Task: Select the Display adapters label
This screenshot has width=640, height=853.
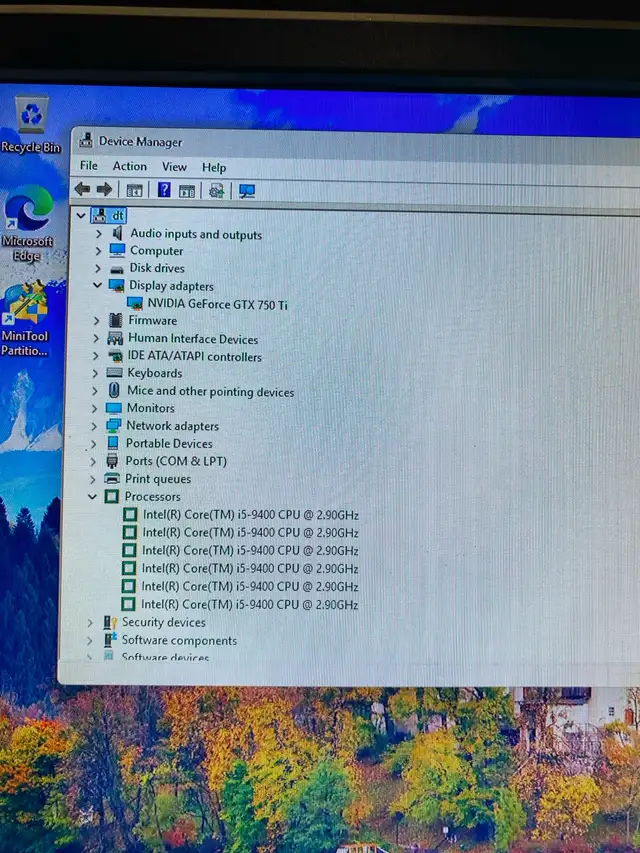Action: click(x=171, y=286)
